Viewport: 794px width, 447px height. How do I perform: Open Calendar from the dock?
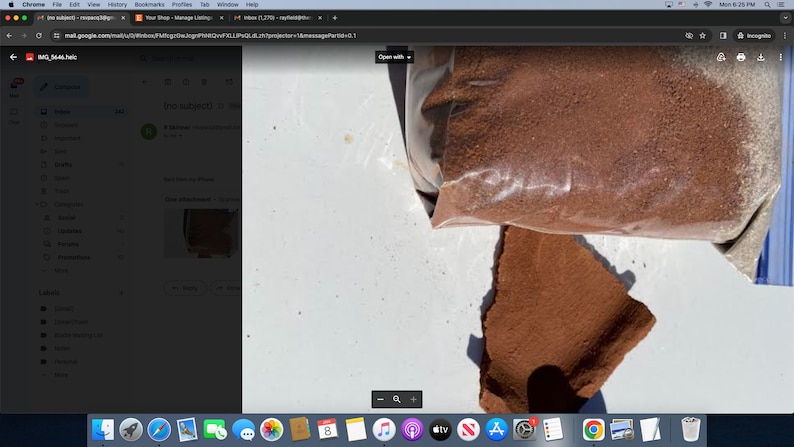point(328,430)
